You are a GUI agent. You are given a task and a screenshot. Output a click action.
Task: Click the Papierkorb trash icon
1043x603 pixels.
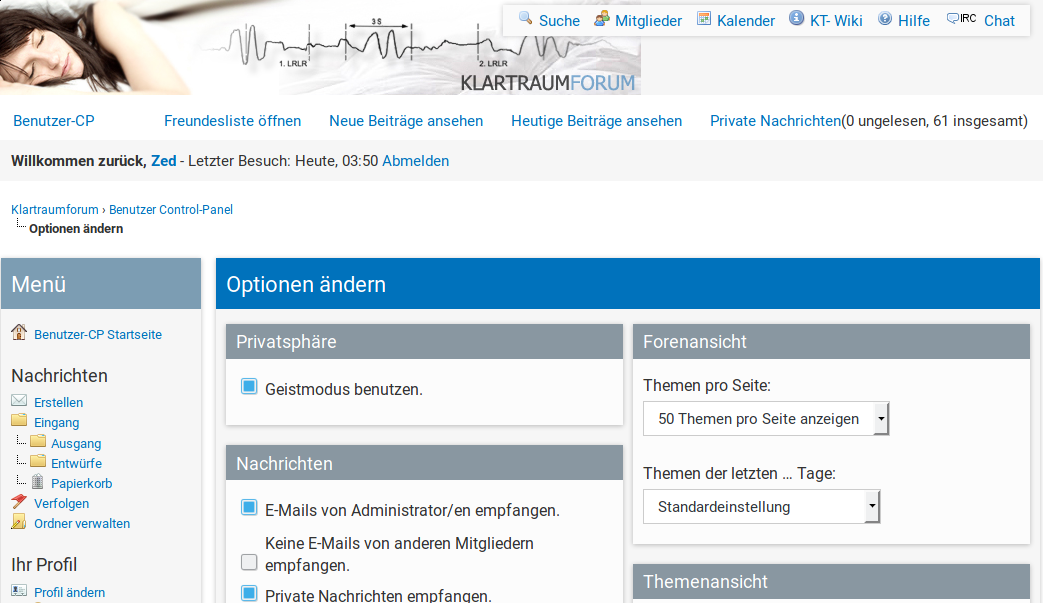tap(38, 482)
